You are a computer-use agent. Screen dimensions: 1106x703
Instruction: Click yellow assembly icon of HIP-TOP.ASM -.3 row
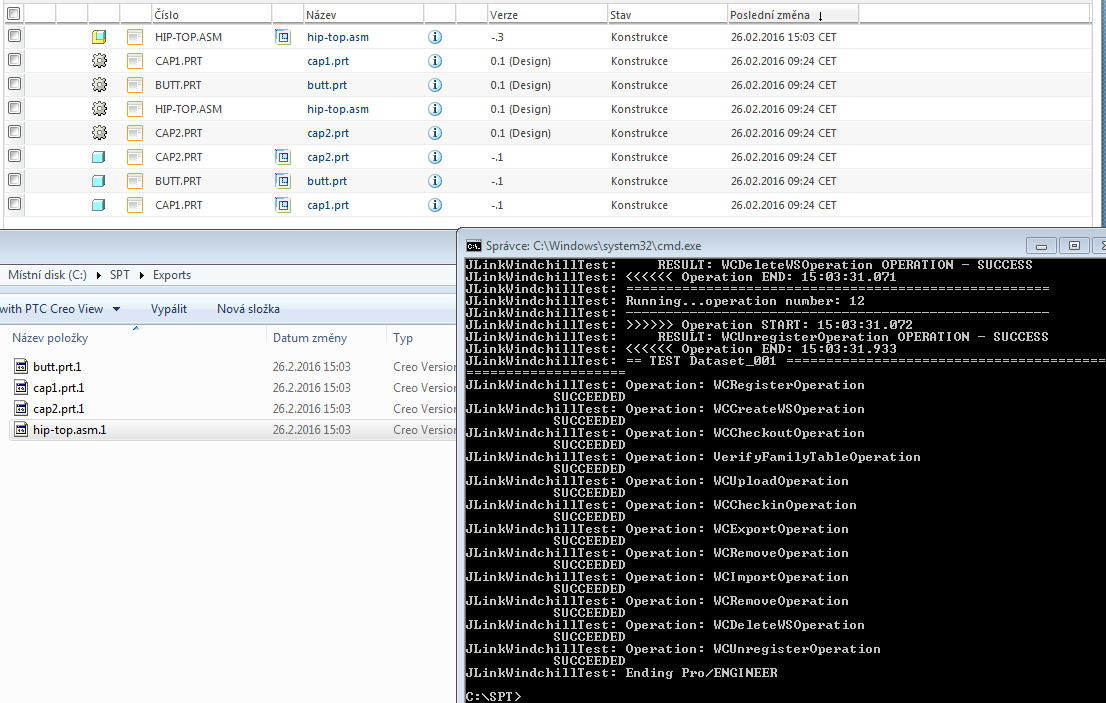click(x=99, y=37)
